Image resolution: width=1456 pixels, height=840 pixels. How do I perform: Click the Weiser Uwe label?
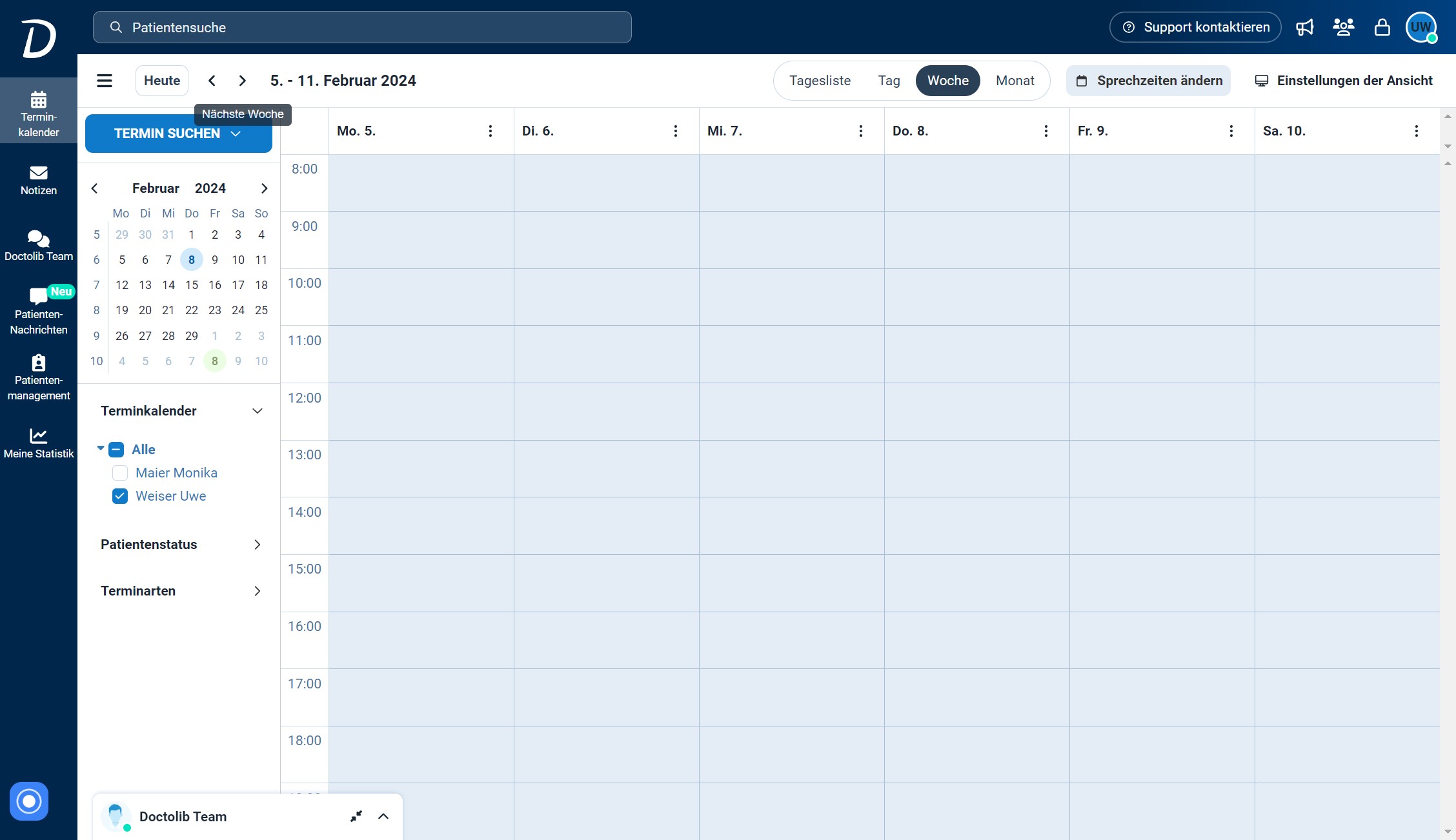point(171,496)
